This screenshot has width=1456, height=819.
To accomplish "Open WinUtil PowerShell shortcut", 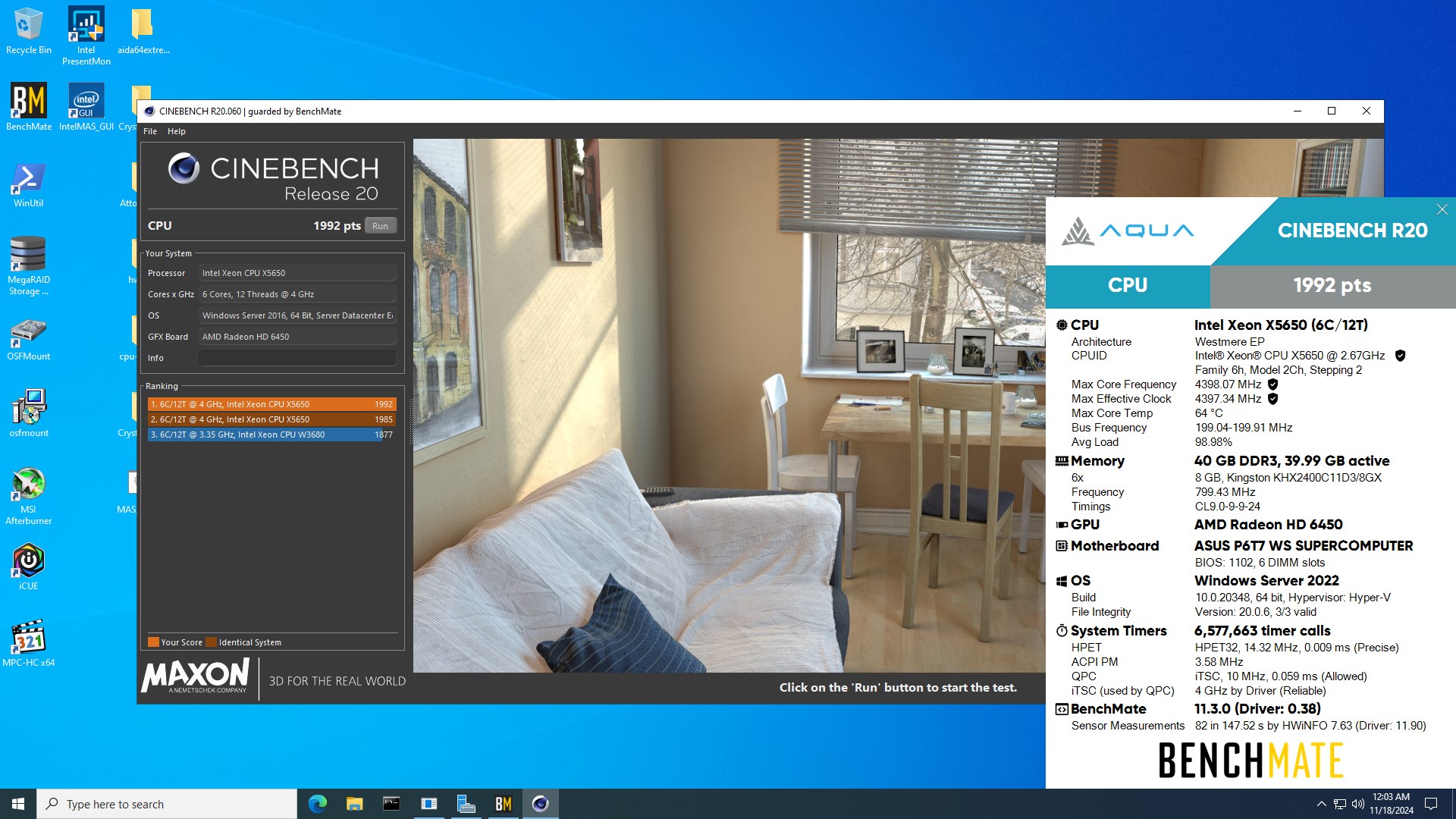I will [x=28, y=184].
